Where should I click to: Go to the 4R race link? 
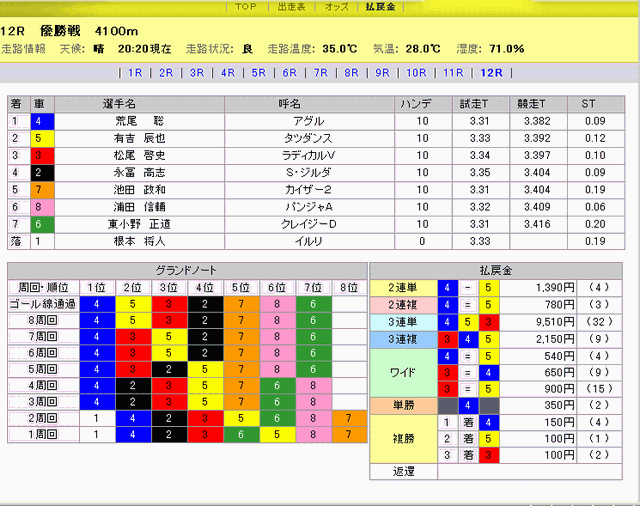point(228,73)
